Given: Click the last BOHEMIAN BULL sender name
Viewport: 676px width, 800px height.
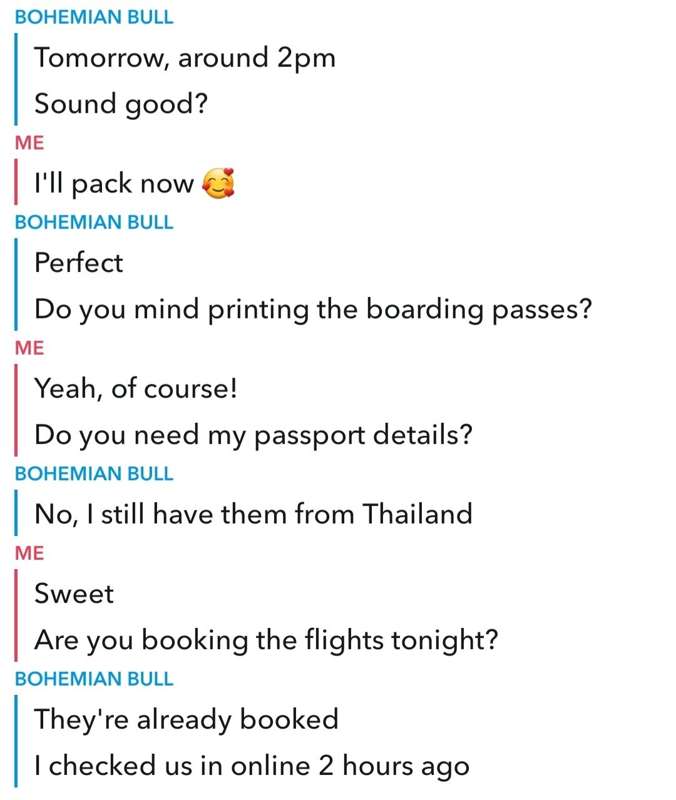Looking at the screenshot, I should tap(94, 679).
